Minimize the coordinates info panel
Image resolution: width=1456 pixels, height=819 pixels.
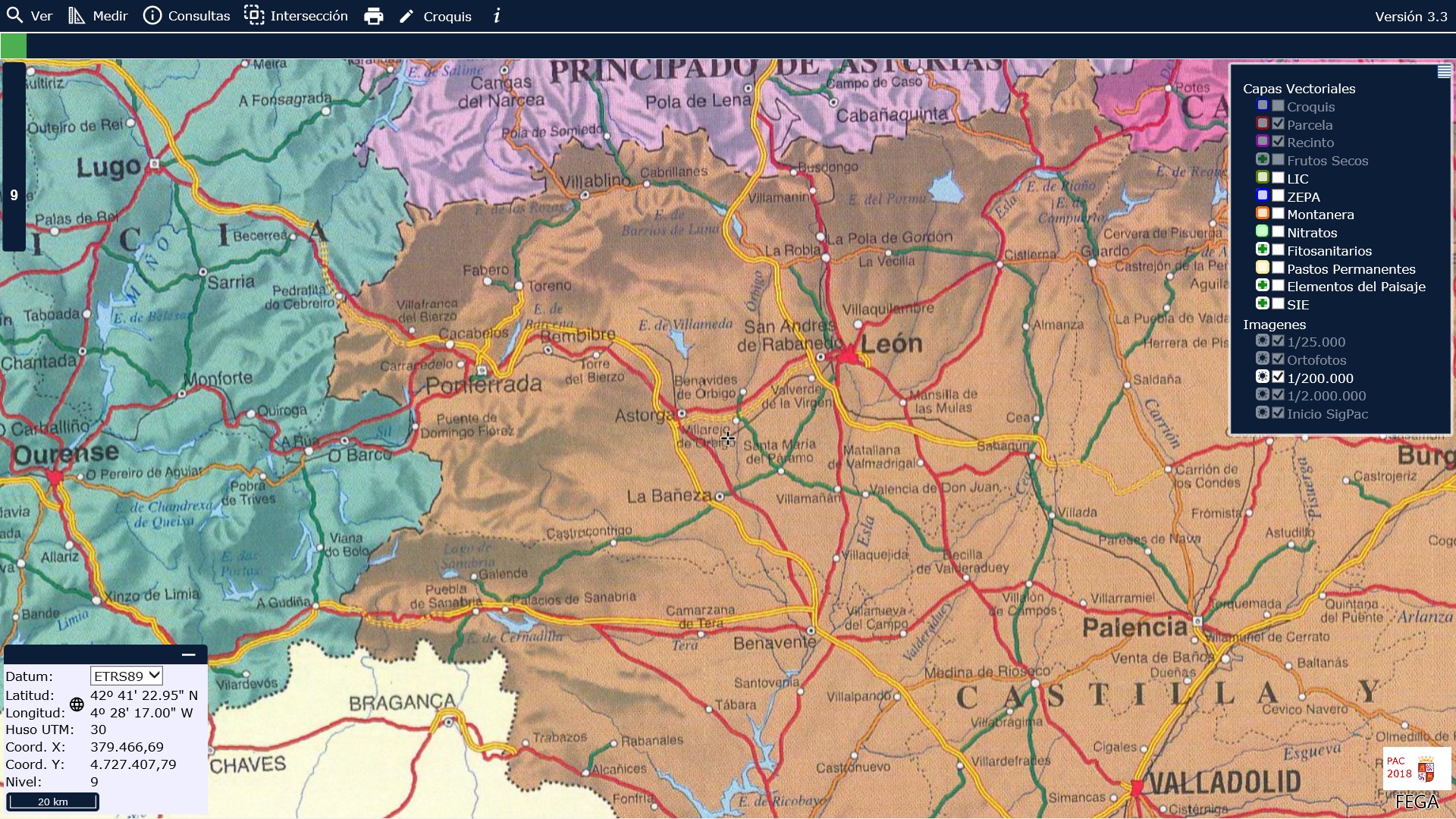coord(189,654)
